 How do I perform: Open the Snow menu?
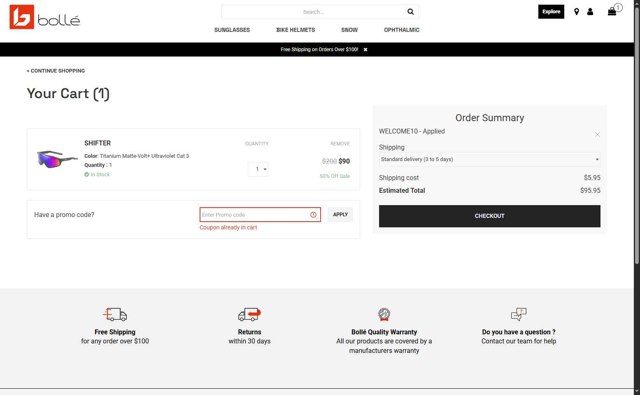(349, 30)
